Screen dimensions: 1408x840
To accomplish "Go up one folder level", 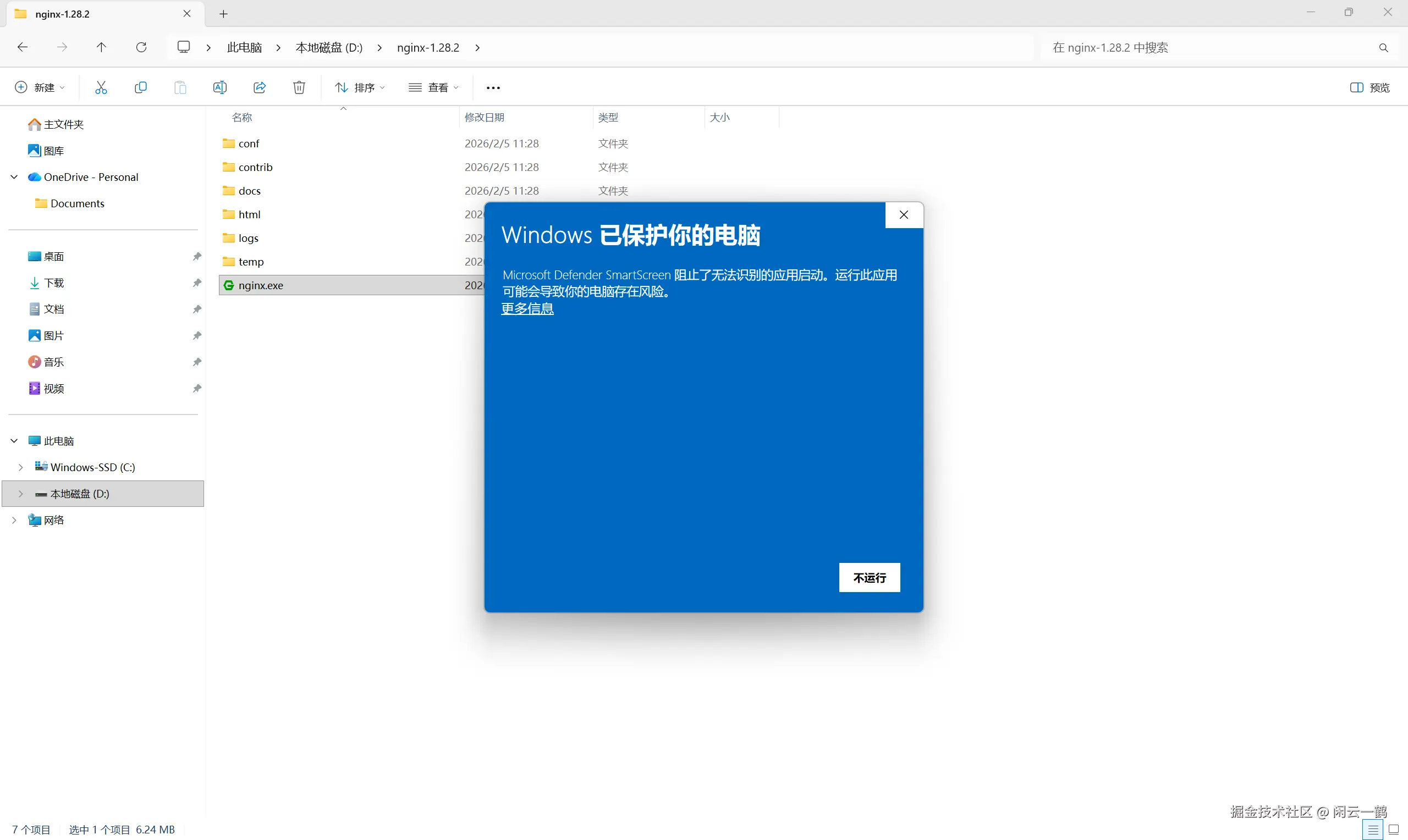I will click(x=101, y=47).
